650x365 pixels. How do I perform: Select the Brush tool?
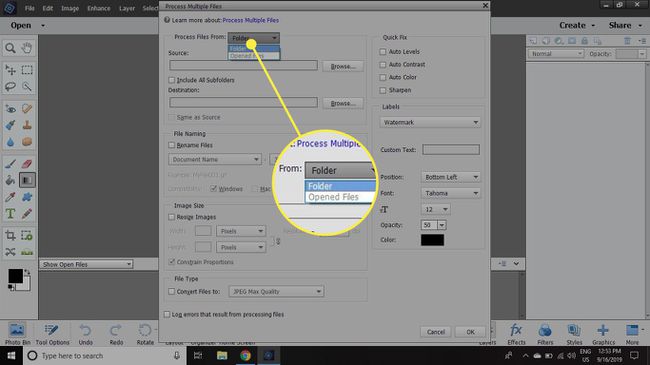click(x=10, y=164)
